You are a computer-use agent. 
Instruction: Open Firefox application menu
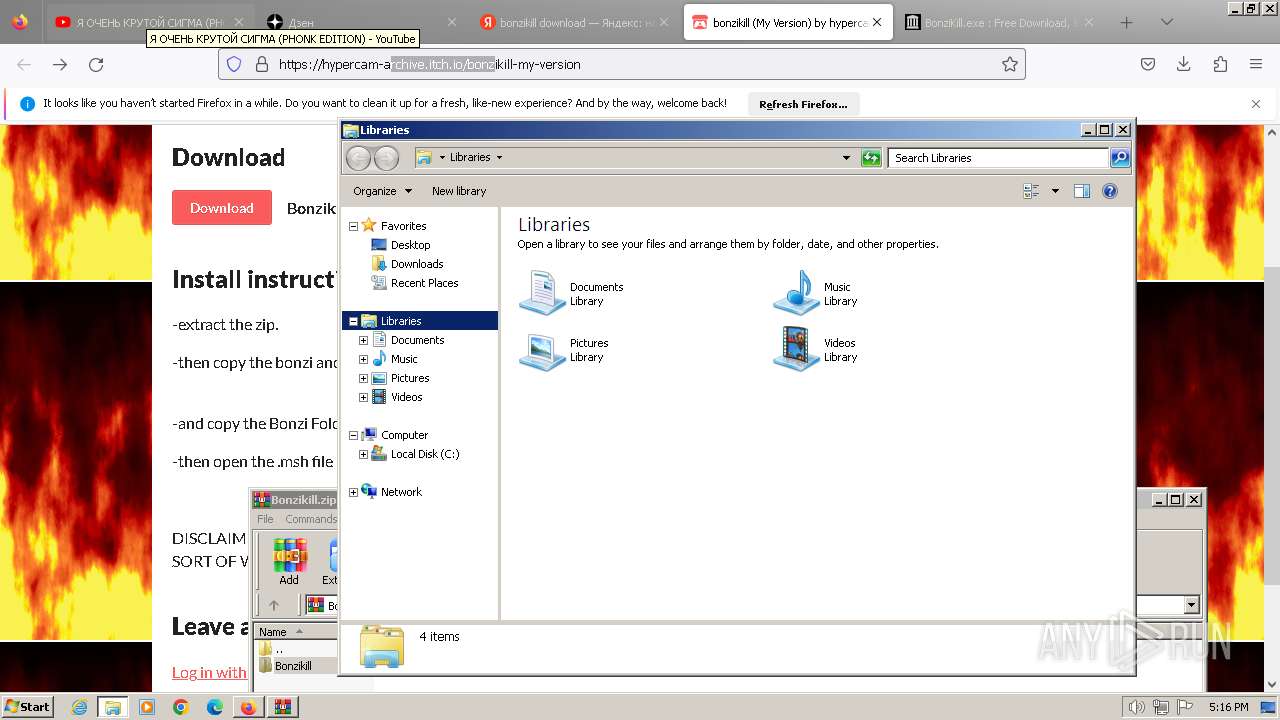[1256, 64]
